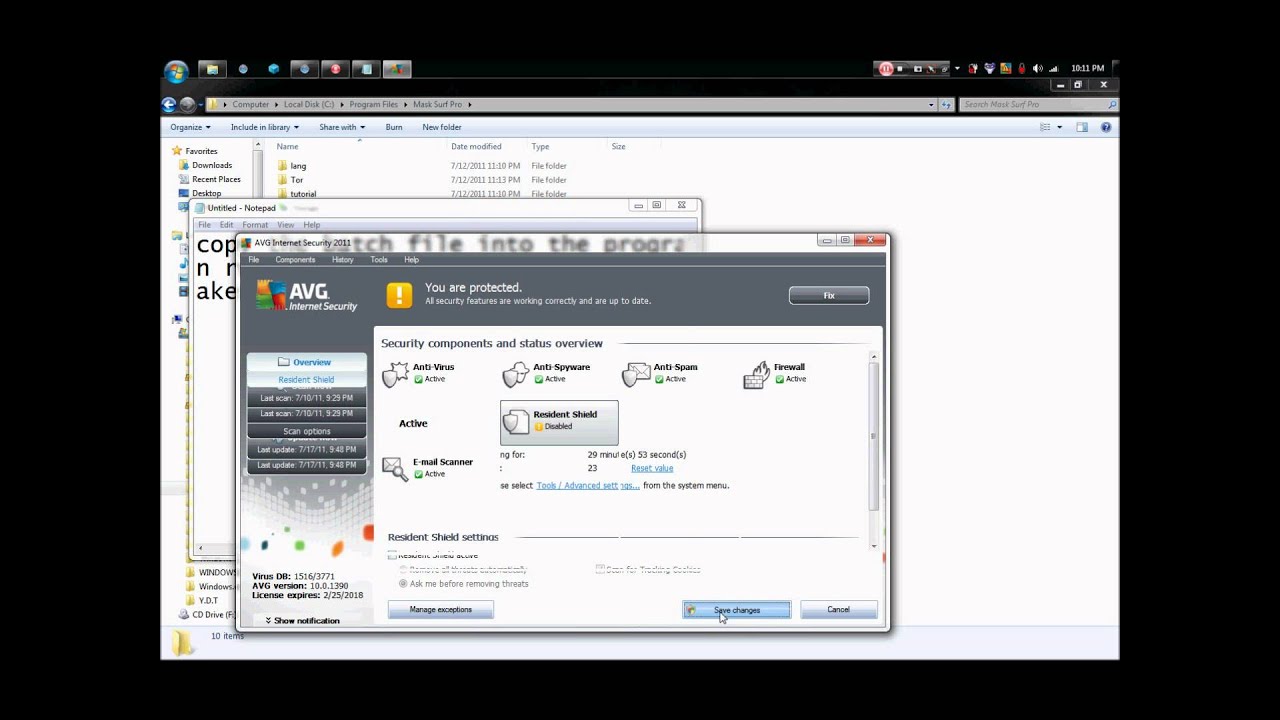Switch to the AVG taskbar button
1280x720 pixels.
point(397,70)
